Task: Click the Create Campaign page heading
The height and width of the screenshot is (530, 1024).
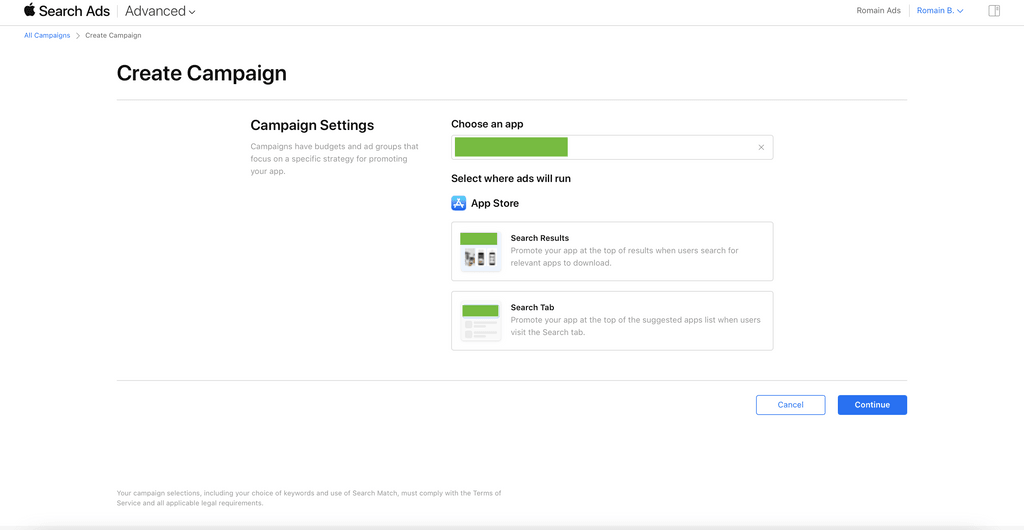Action: [202, 73]
